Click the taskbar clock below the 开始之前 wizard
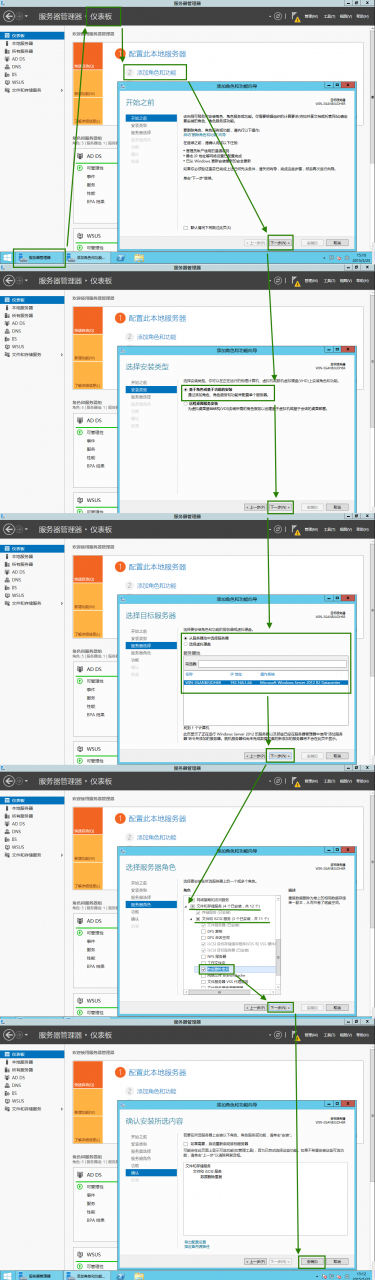Viewport: 375px width, 1280px height. click(362, 256)
